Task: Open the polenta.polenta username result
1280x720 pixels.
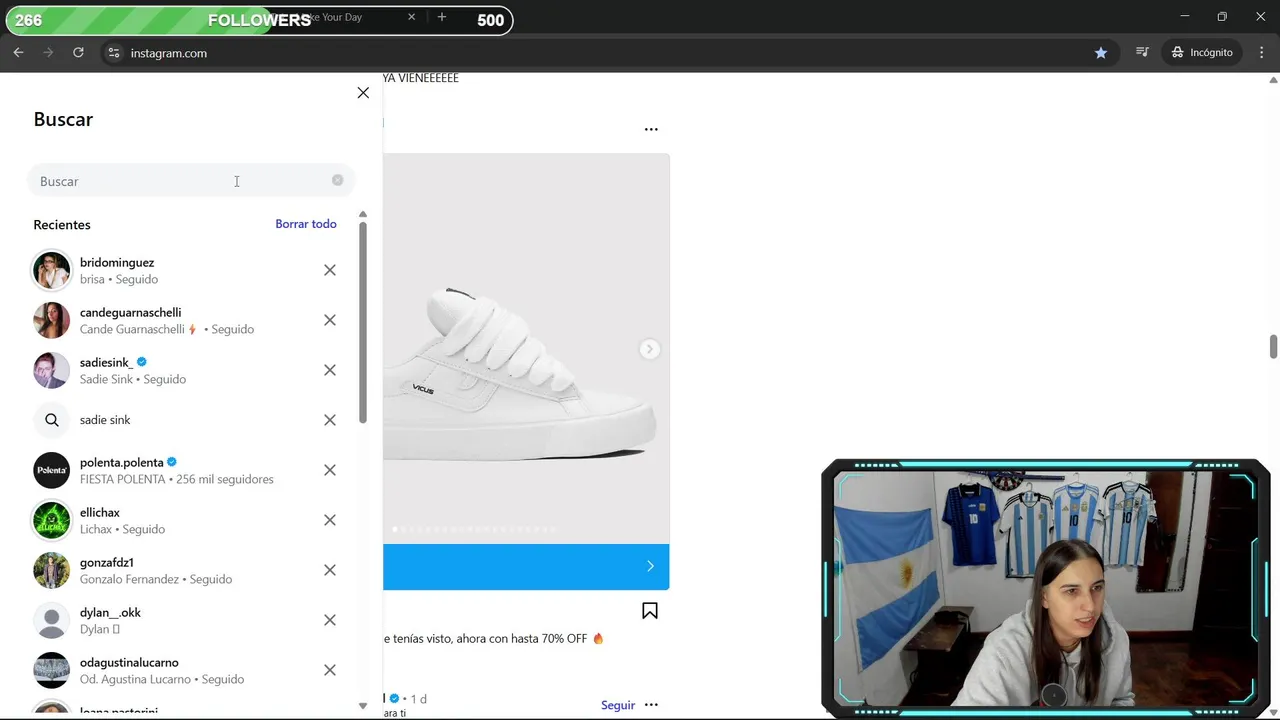Action: coord(121,462)
